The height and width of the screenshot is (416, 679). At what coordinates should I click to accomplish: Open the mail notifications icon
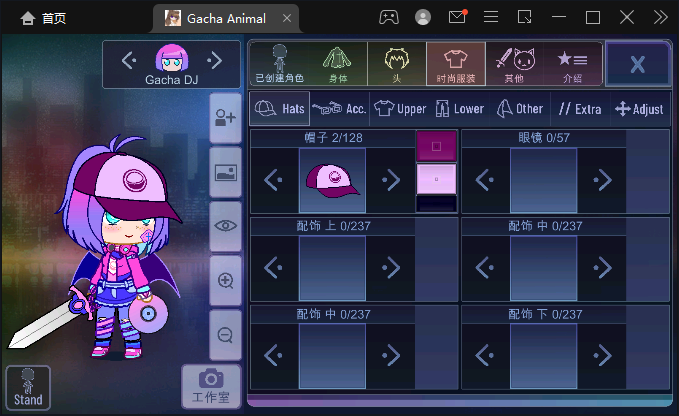click(457, 17)
